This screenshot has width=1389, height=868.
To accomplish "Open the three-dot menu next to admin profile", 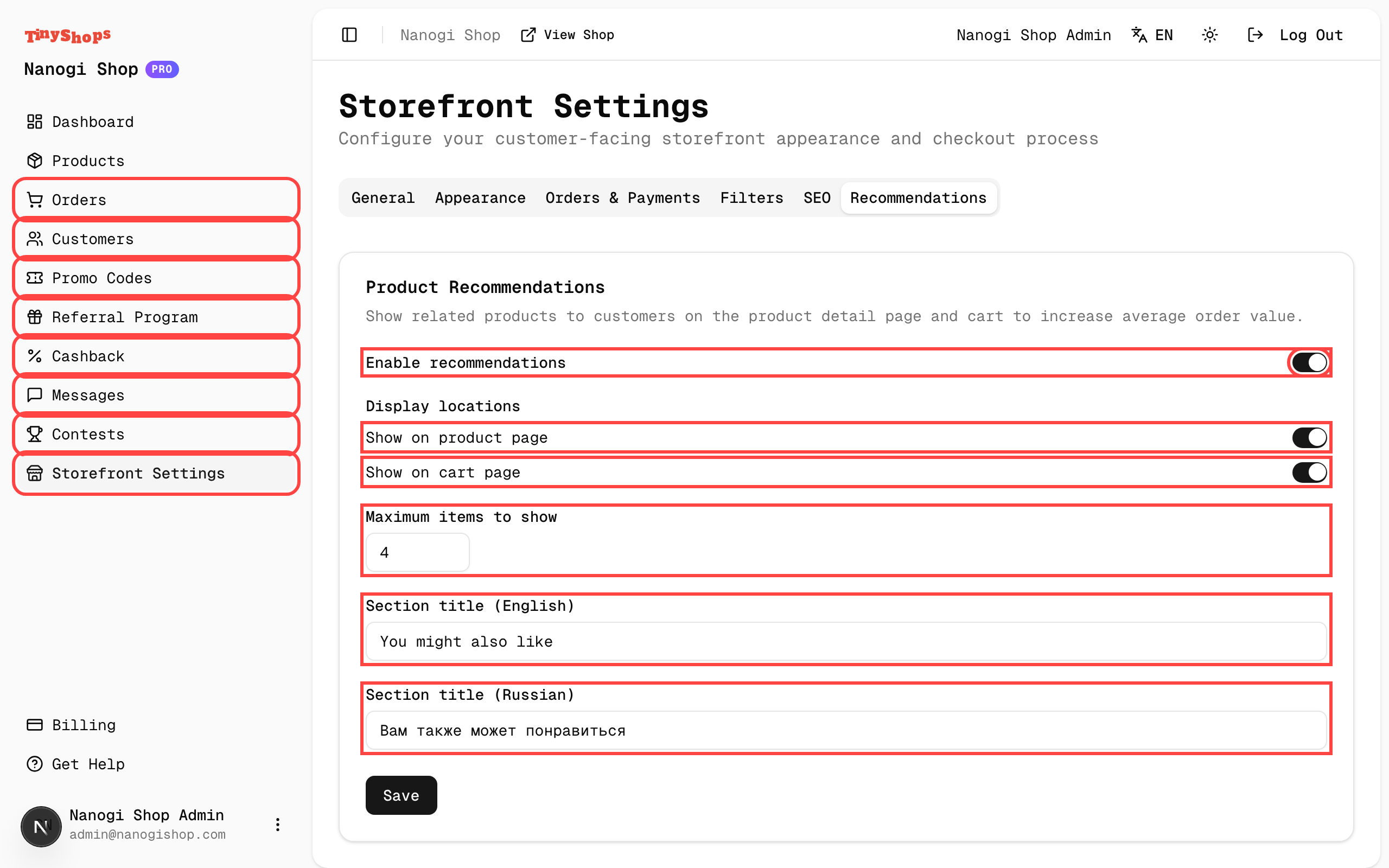I will pyautogui.click(x=278, y=825).
